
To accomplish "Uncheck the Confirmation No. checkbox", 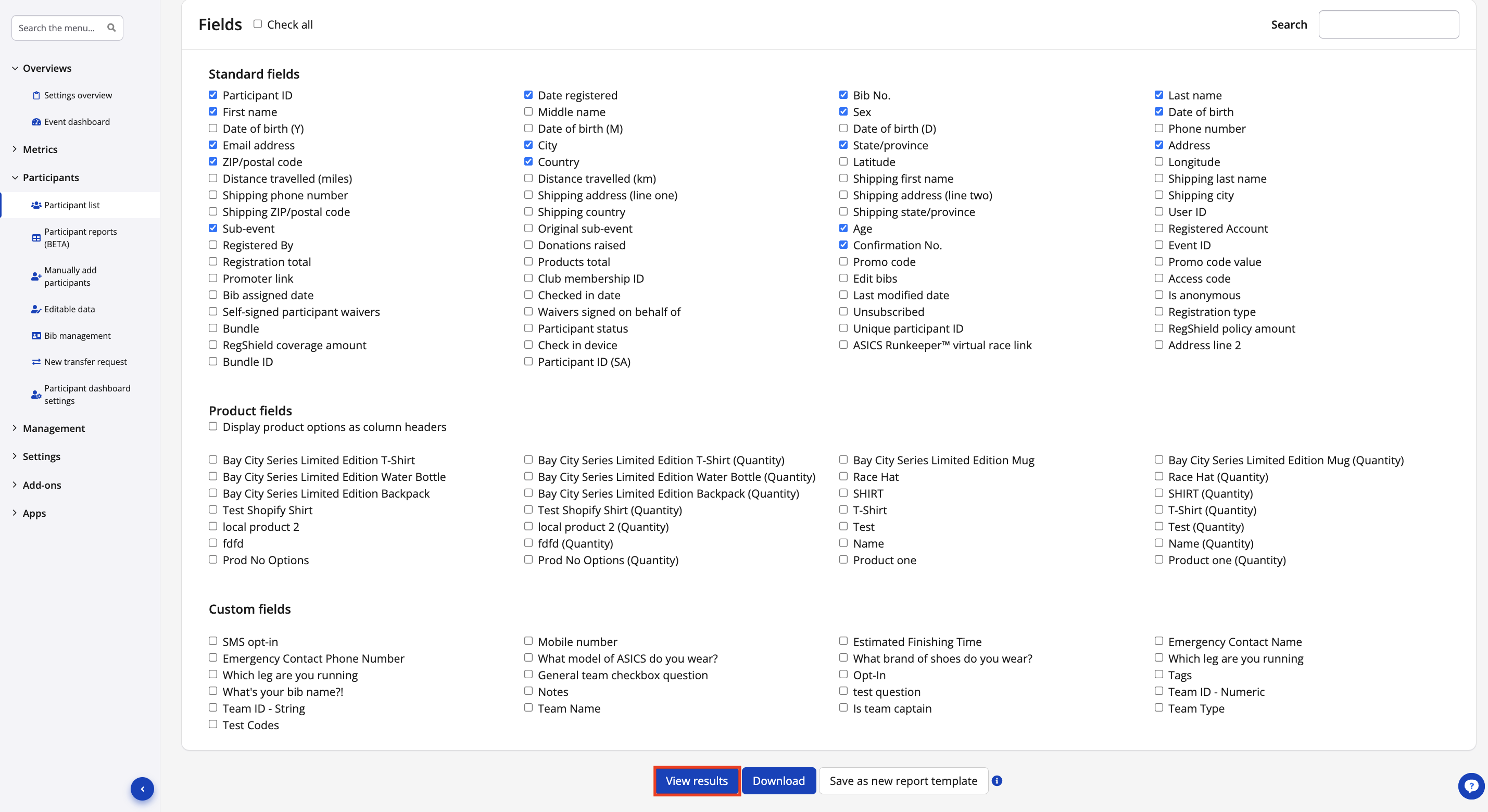I will [843, 245].
